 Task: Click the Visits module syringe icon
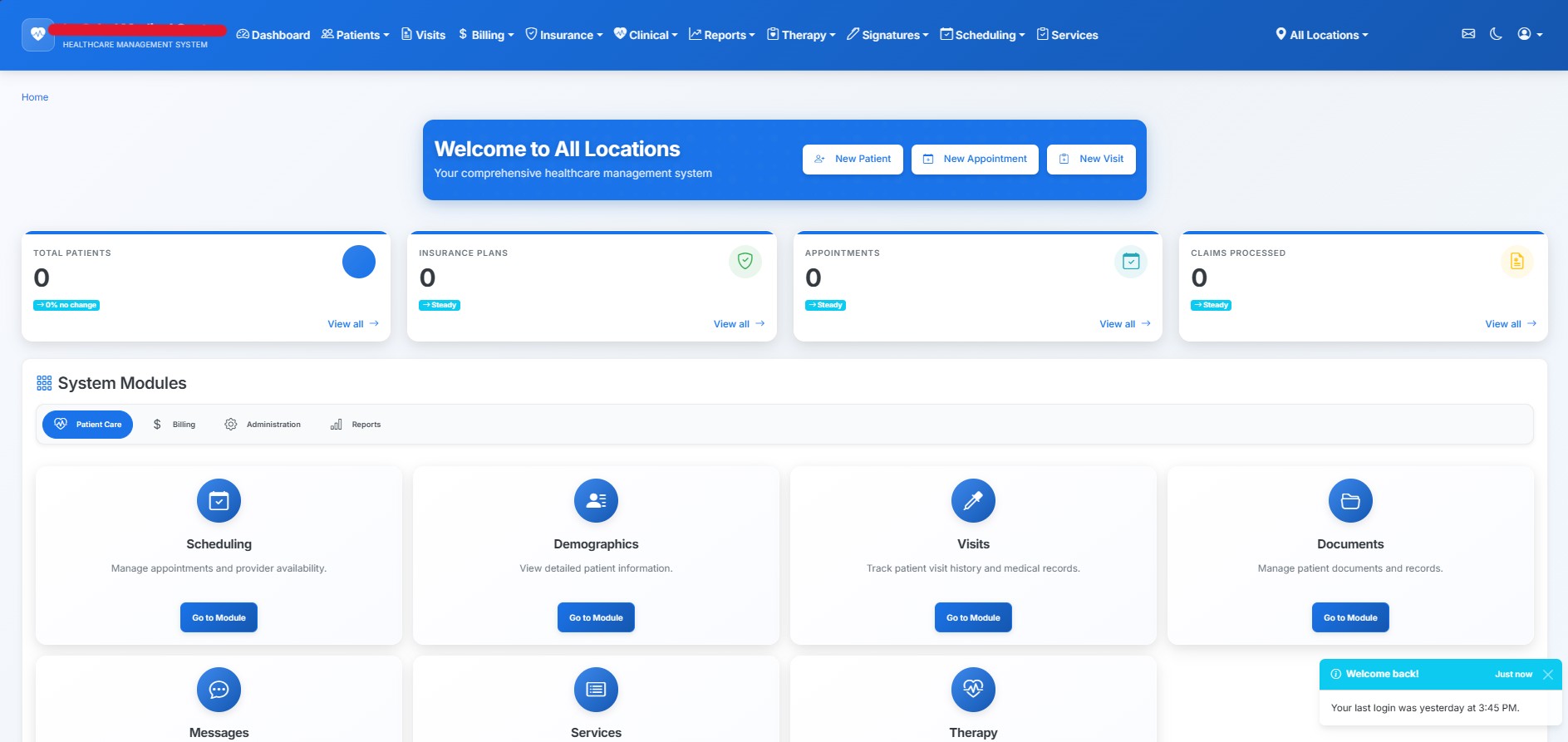973,501
